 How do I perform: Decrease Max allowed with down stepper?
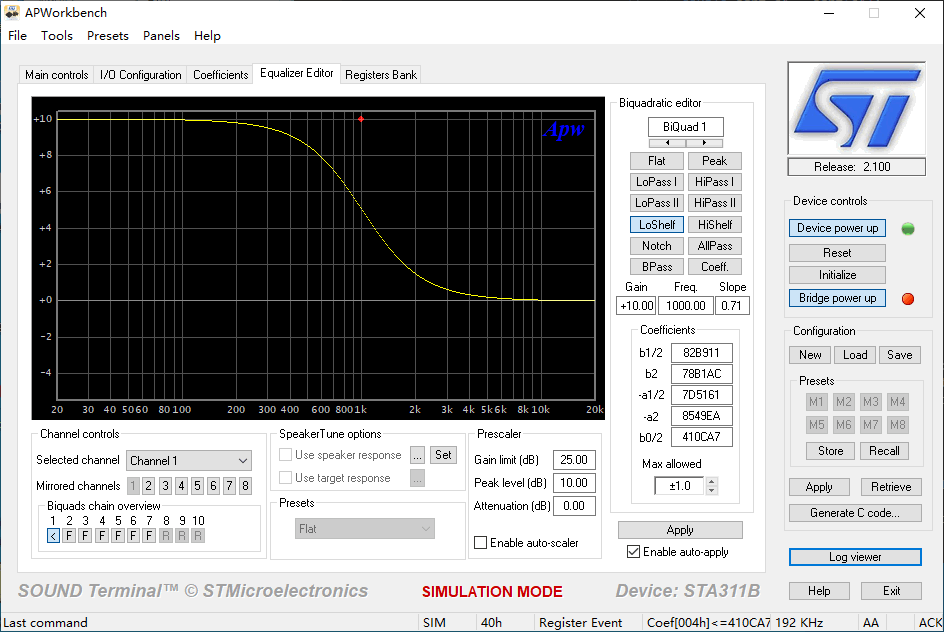click(712, 490)
